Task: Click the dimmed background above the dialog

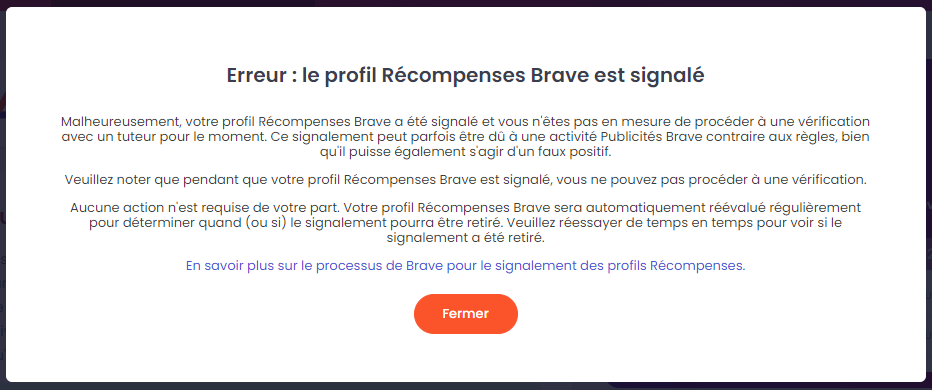Action: pyautogui.click(x=465, y=3)
